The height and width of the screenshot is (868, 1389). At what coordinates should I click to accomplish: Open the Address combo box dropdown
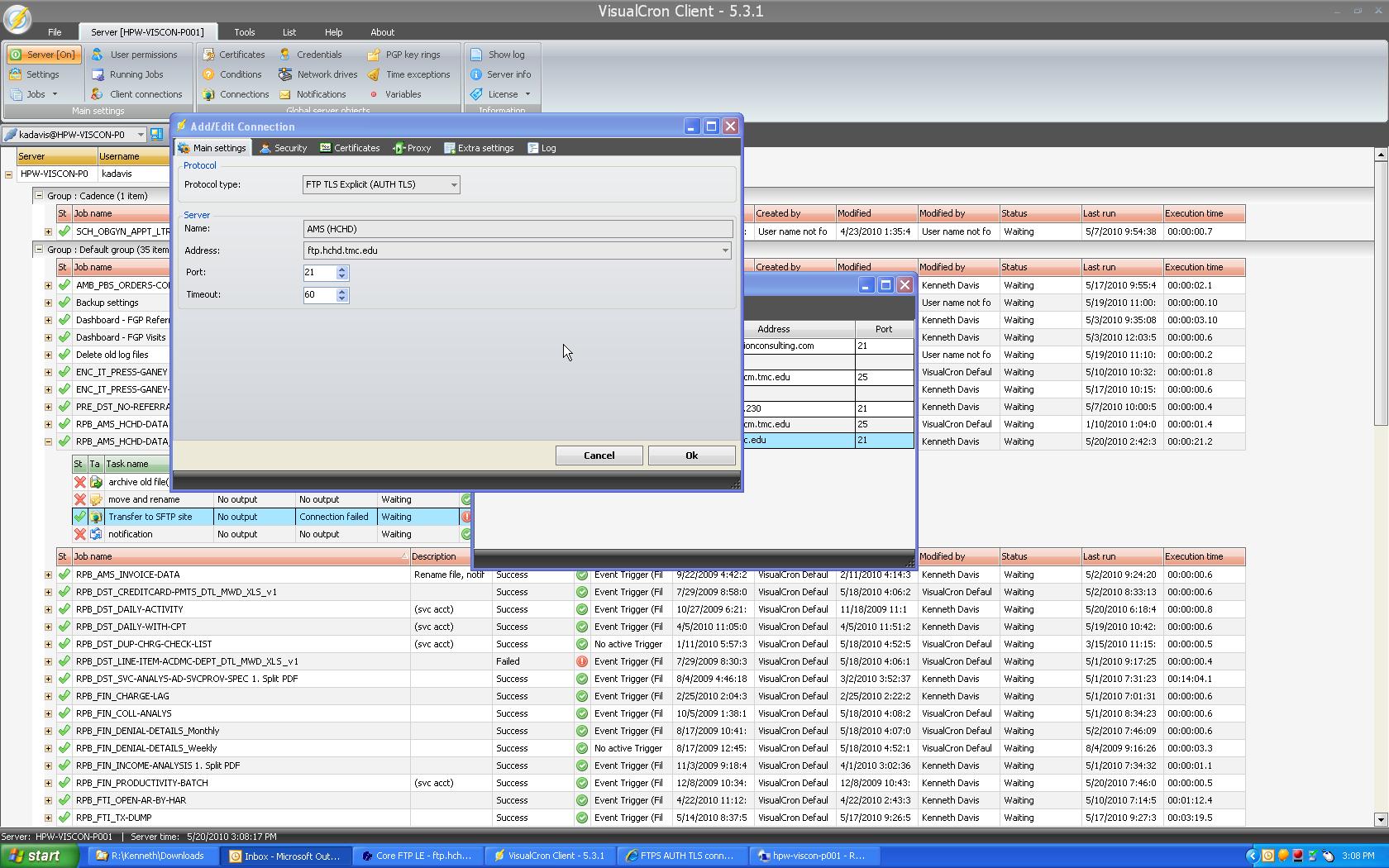pyautogui.click(x=725, y=250)
